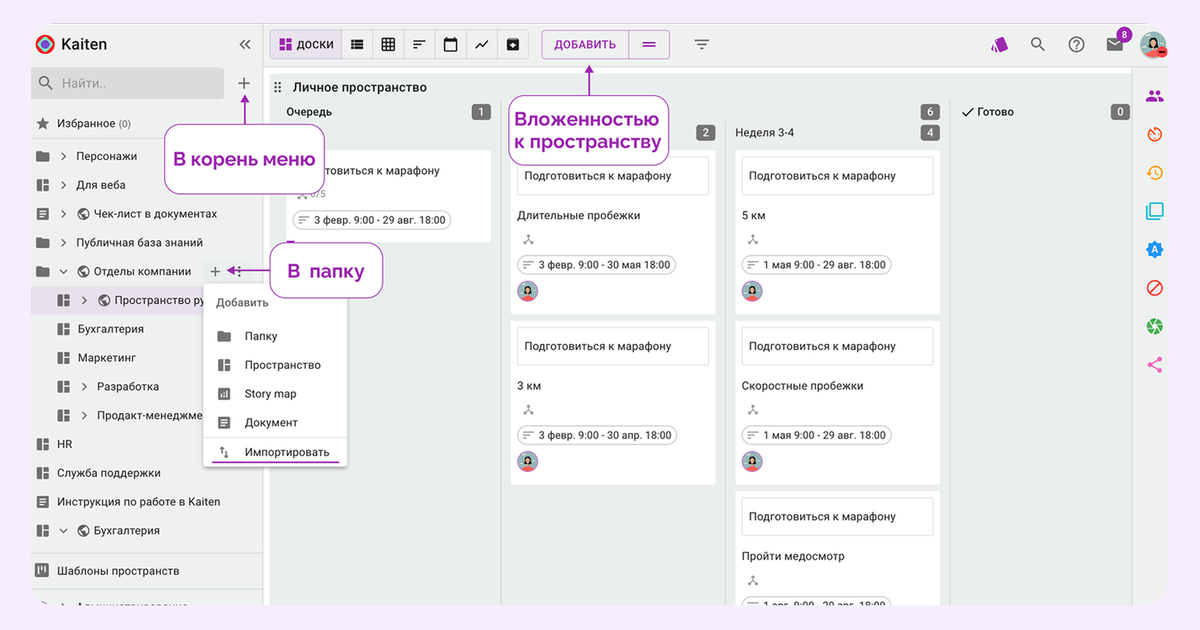Open Шаблоны пространств
Image resolution: width=1200 pixels, height=630 pixels.
pyautogui.click(x=117, y=571)
